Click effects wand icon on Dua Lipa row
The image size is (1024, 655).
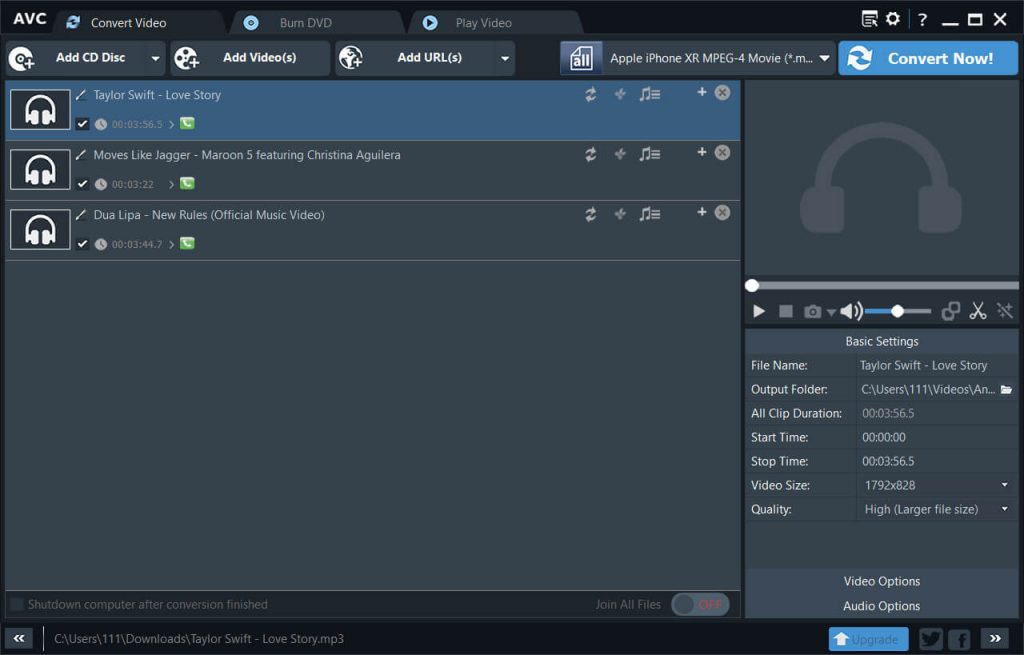coord(620,215)
